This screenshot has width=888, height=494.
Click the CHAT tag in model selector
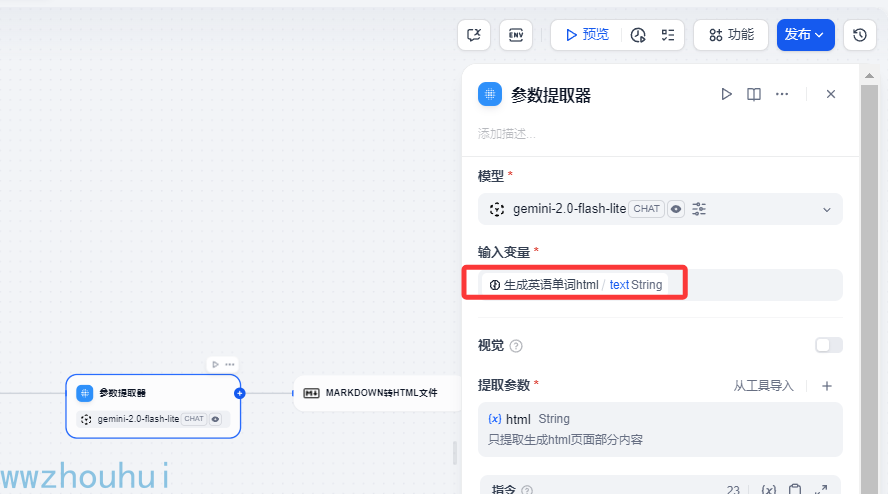point(646,209)
